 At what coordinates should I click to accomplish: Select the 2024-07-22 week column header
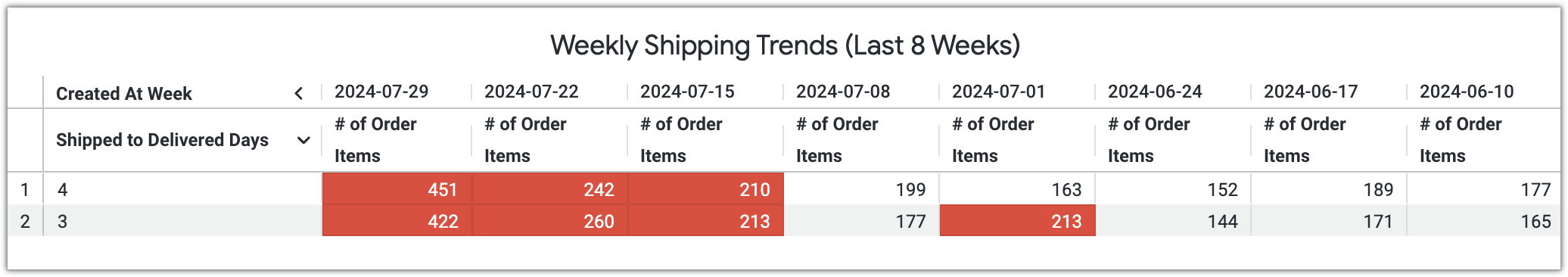(x=531, y=92)
